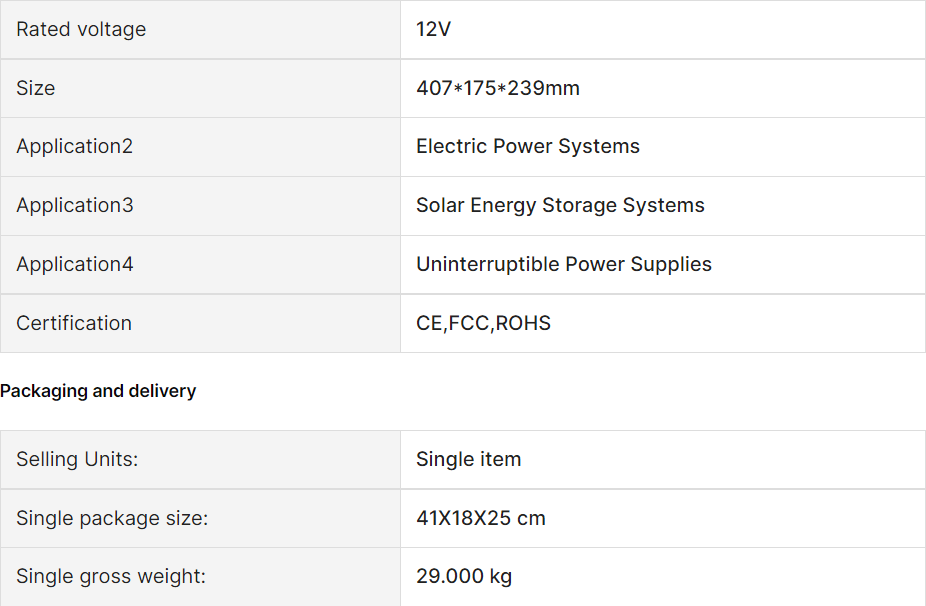The width and height of the screenshot is (926, 606).
Task: Click the Packaging and delivery heading
Action: coord(98,391)
